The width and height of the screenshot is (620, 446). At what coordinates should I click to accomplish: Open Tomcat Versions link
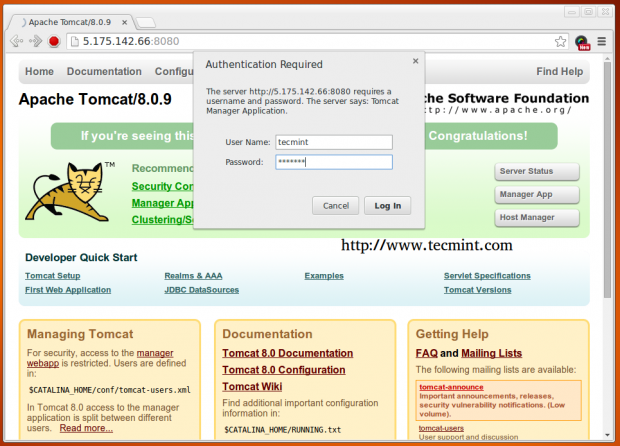click(x=477, y=290)
